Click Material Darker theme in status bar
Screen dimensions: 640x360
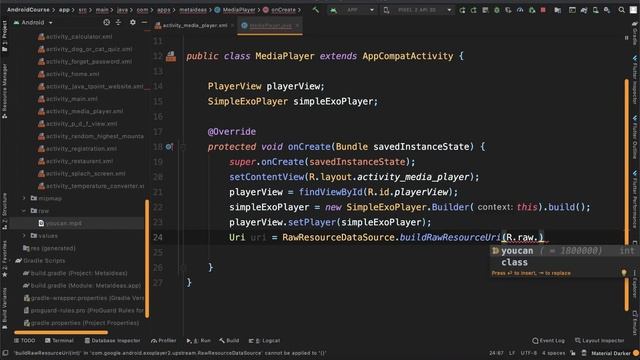pos(611,353)
